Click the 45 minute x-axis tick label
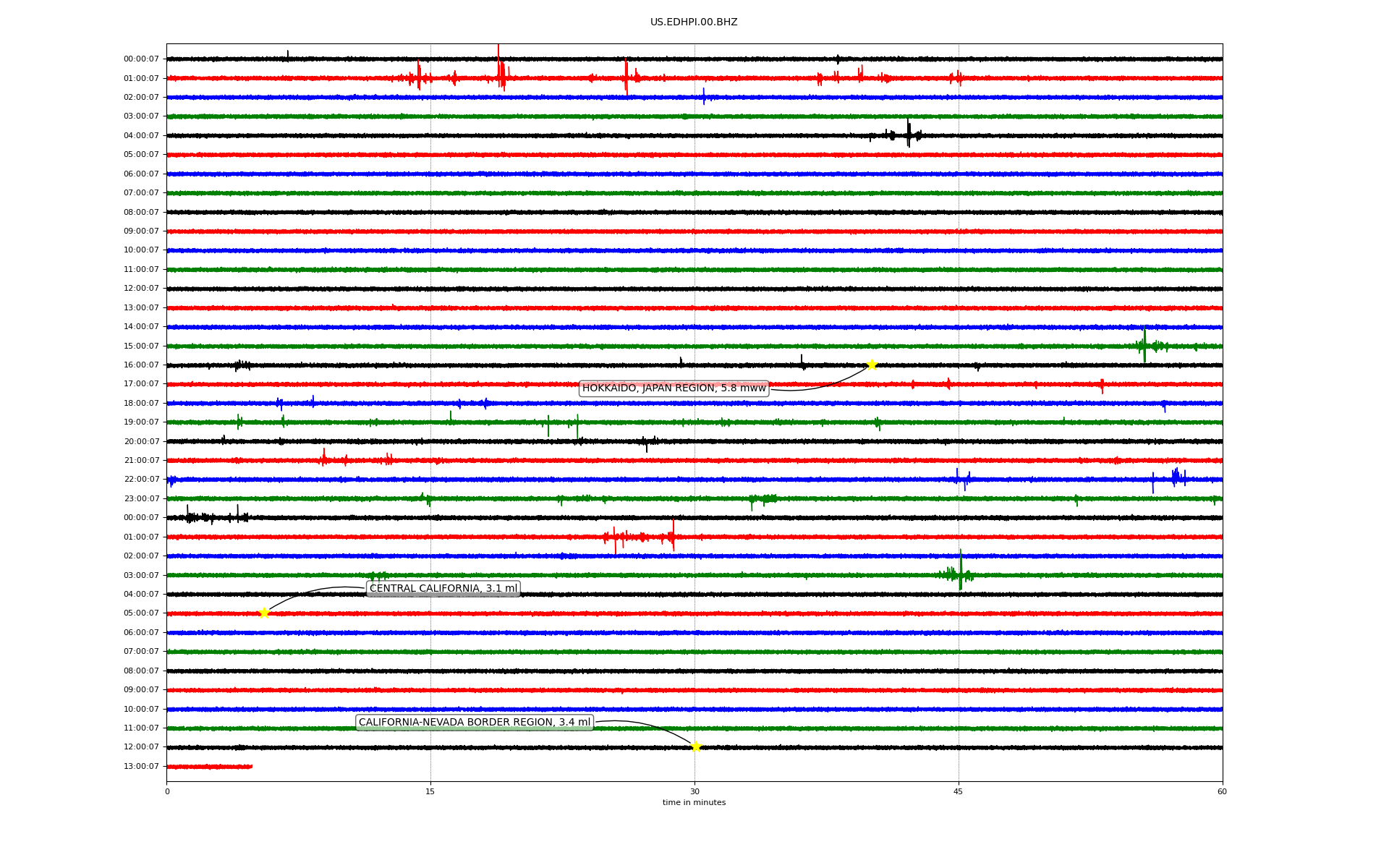The image size is (1389, 868). 959,791
